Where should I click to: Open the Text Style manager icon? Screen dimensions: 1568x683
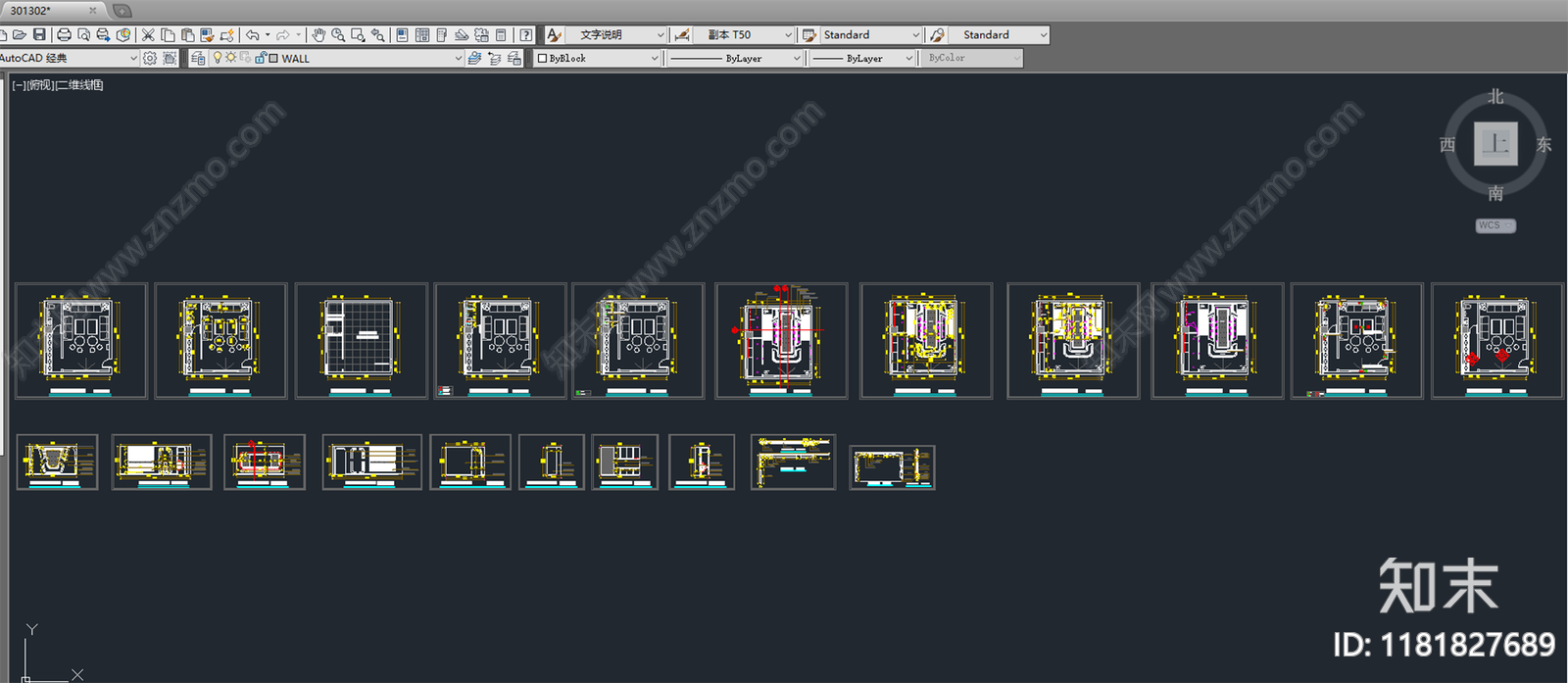tap(554, 34)
